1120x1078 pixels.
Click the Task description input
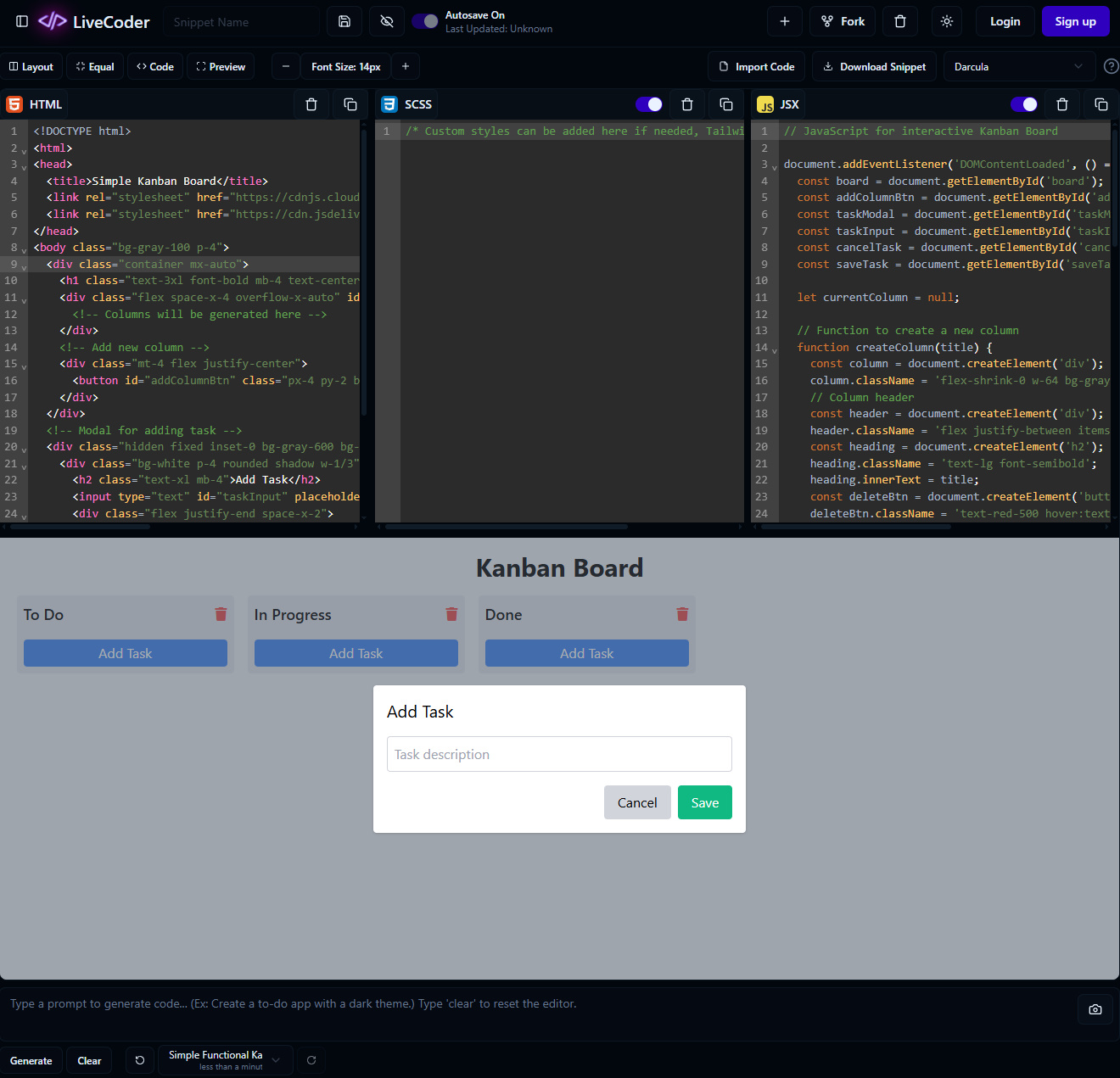pos(559,754)
